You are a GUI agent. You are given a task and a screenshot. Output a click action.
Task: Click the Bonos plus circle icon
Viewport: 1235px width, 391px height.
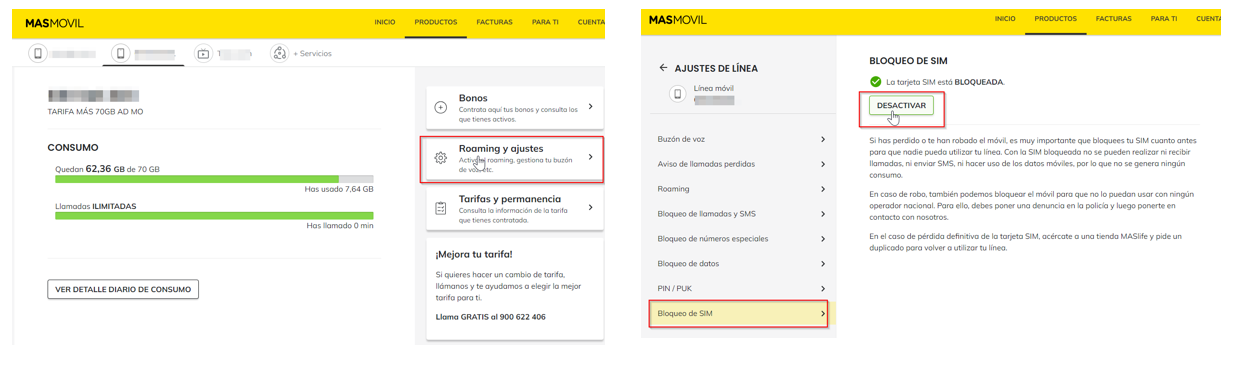click(441, 107)
